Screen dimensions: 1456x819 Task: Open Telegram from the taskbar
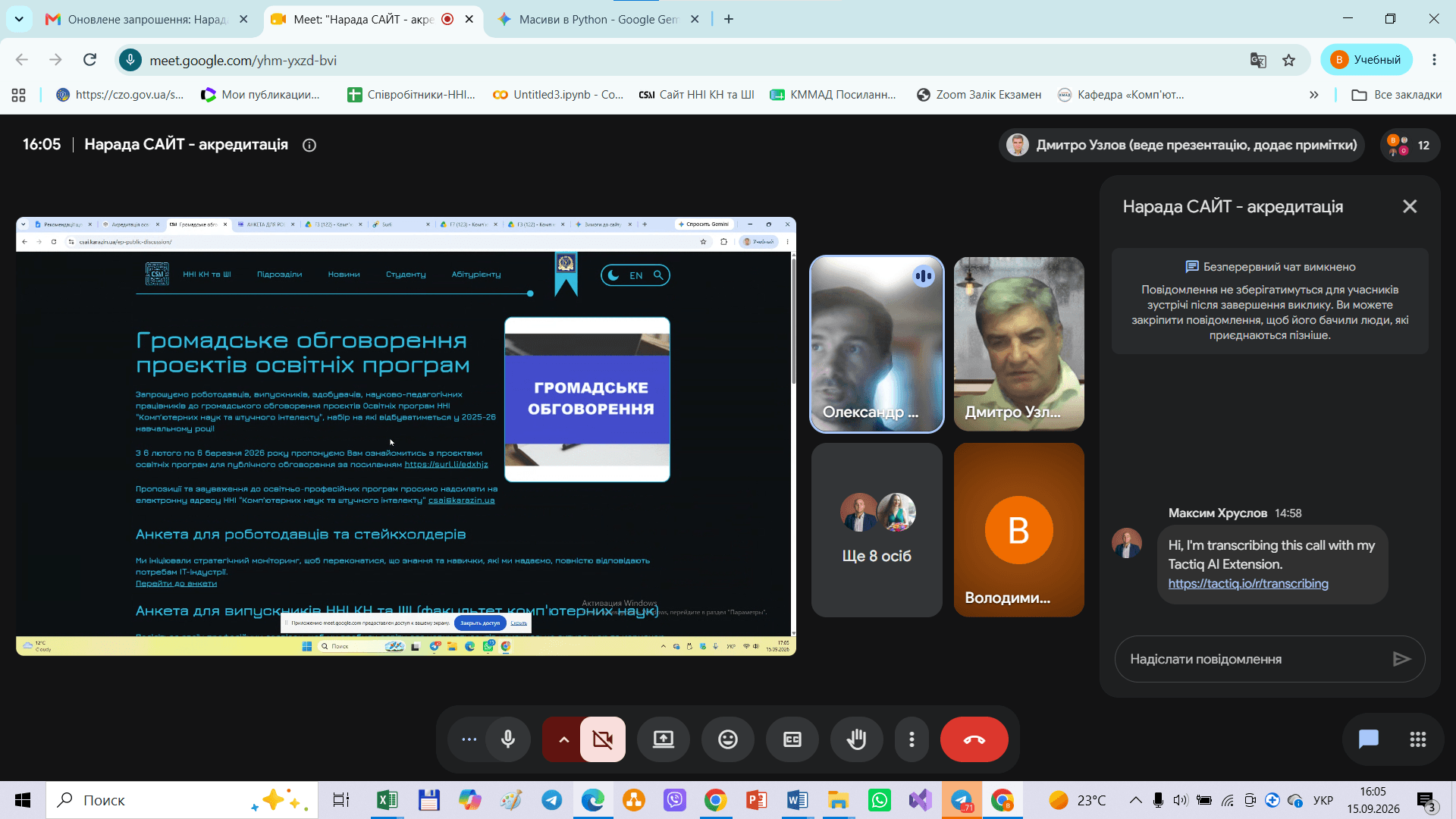click(x=552, y=800)
